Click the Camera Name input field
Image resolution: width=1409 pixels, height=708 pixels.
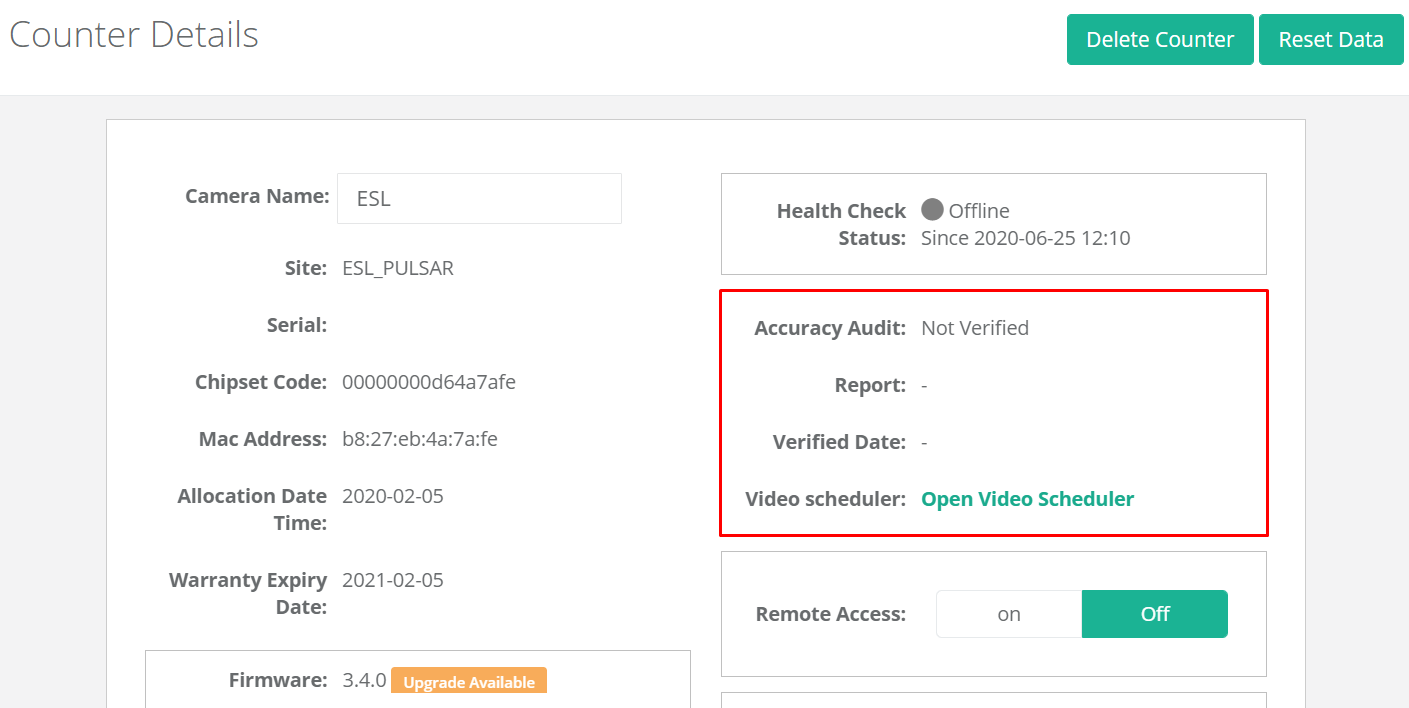[478, 198]
